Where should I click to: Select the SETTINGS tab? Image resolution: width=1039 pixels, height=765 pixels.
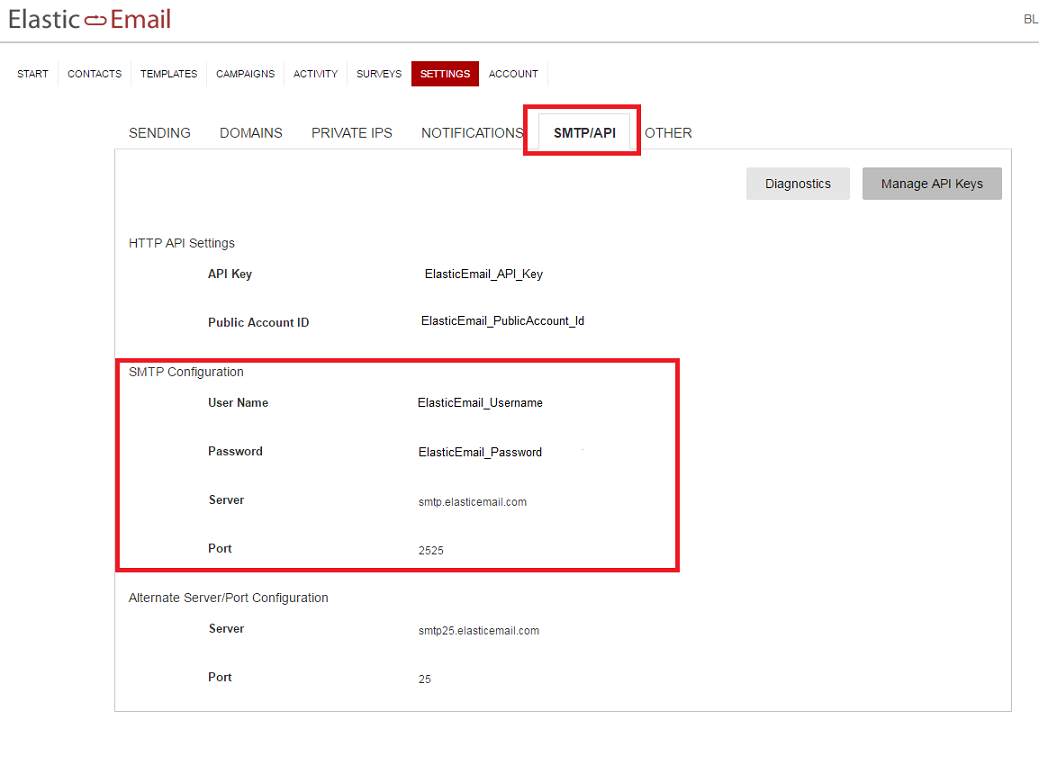click(444, 73)
